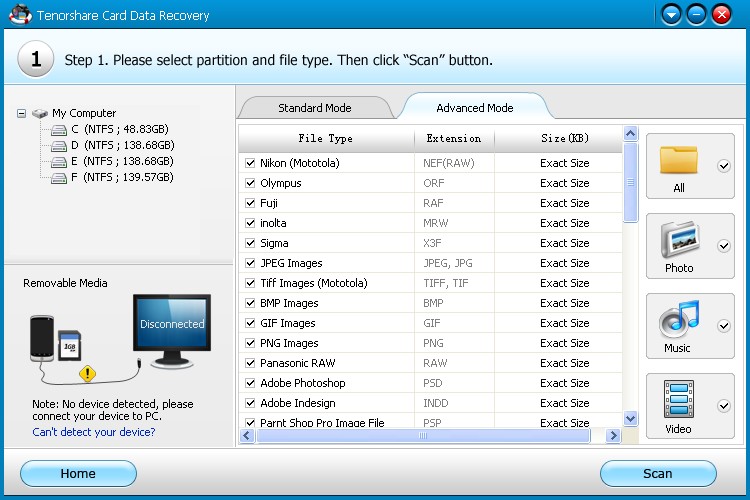
Task: Uncheck the Adobe Photoshop checkbox
Action: pos(250,383)
